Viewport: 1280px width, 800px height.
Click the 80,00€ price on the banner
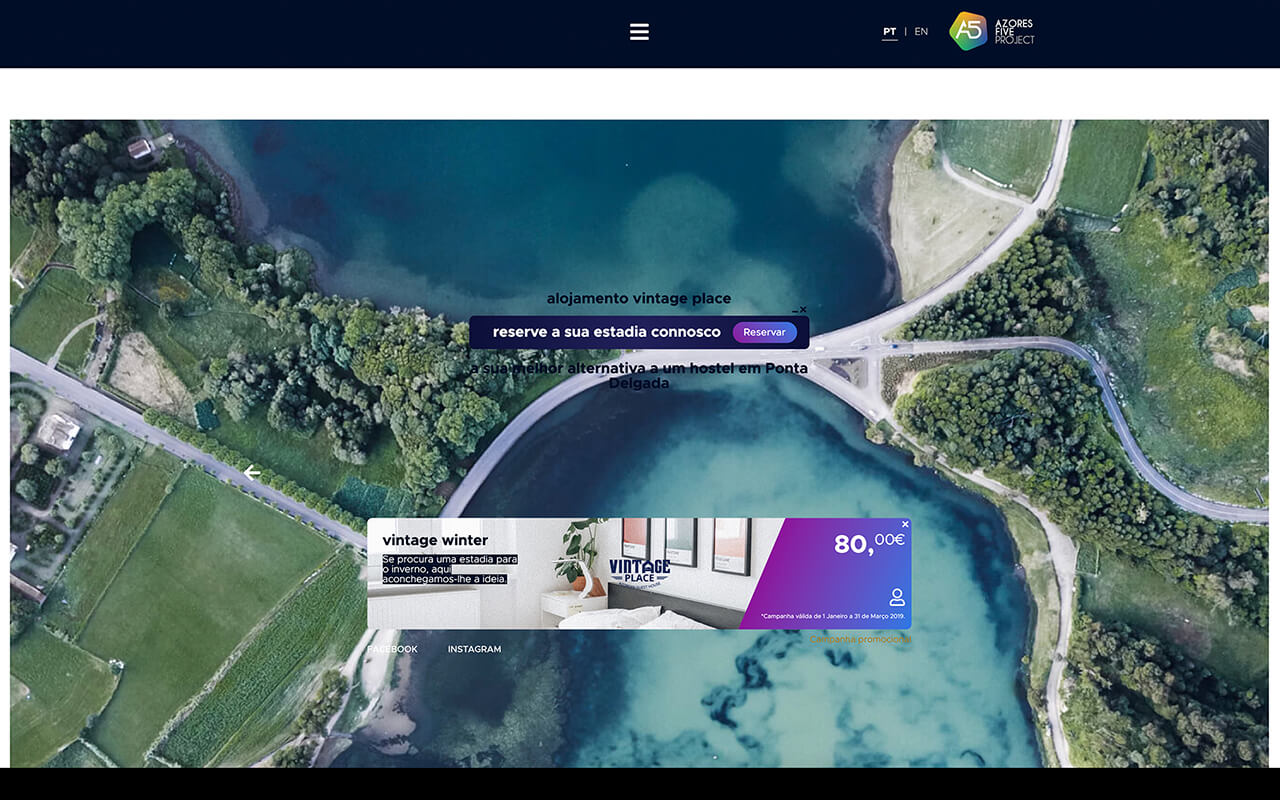click(x=868, y=543)
